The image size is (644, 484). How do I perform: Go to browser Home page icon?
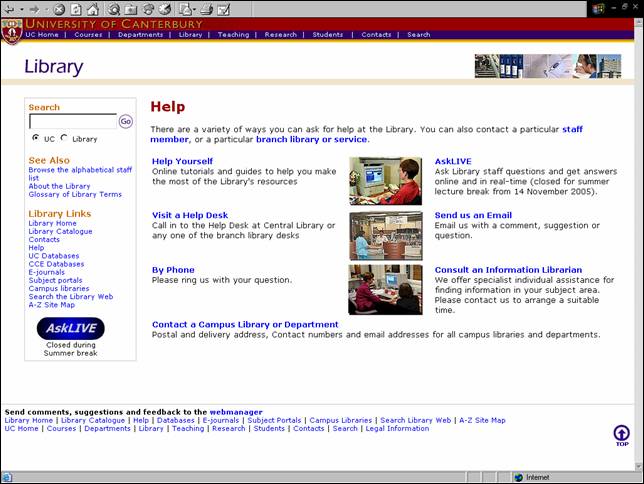[x=93, y=9]
